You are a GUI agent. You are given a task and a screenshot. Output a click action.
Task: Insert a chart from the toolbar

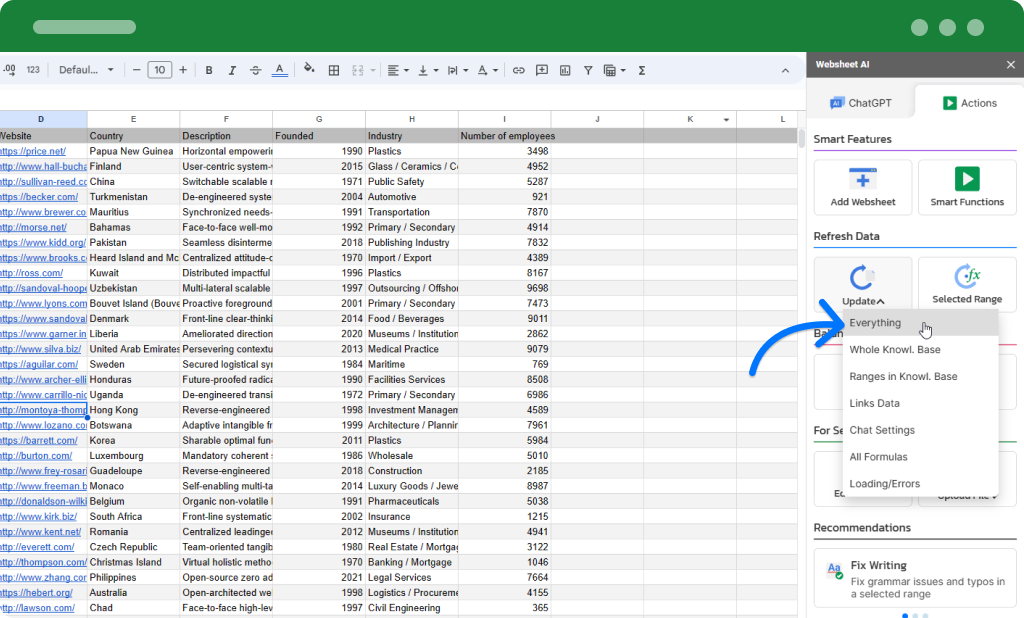(x=565, y=70)
